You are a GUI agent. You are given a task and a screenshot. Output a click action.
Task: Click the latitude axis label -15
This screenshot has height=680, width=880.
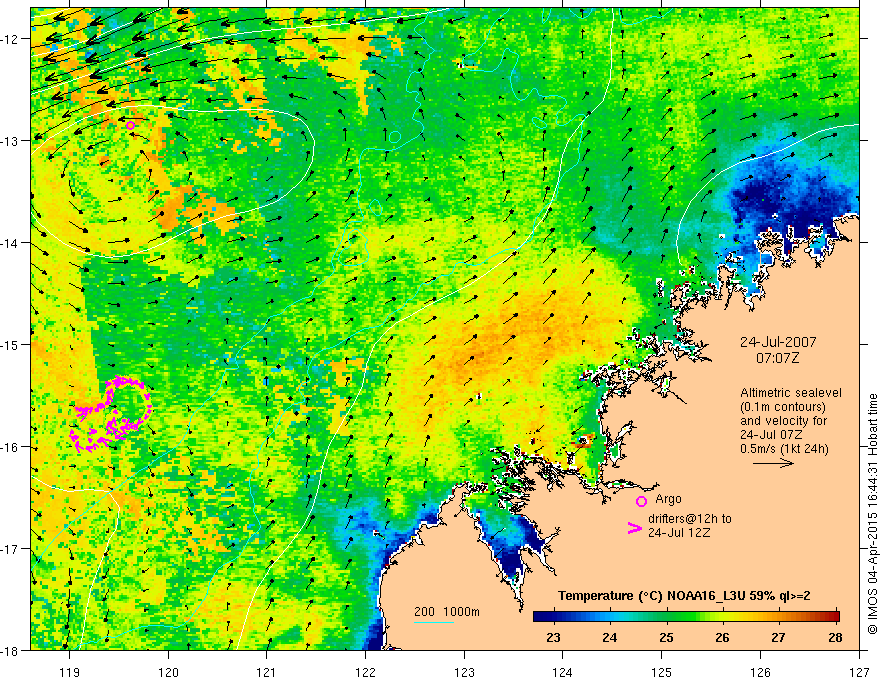coord(11,344)
